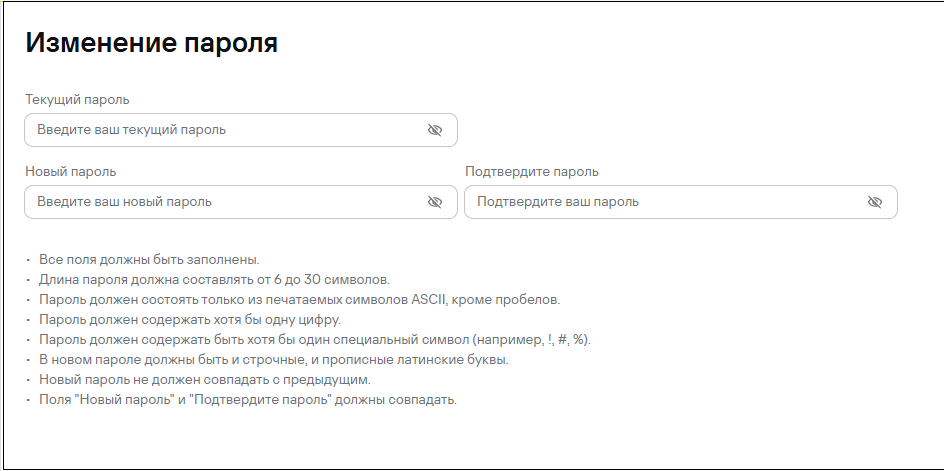The image size is (944, 471).
Task: Click rule 'содержать хотя бы одну цифру'
Action: (190, 320)
